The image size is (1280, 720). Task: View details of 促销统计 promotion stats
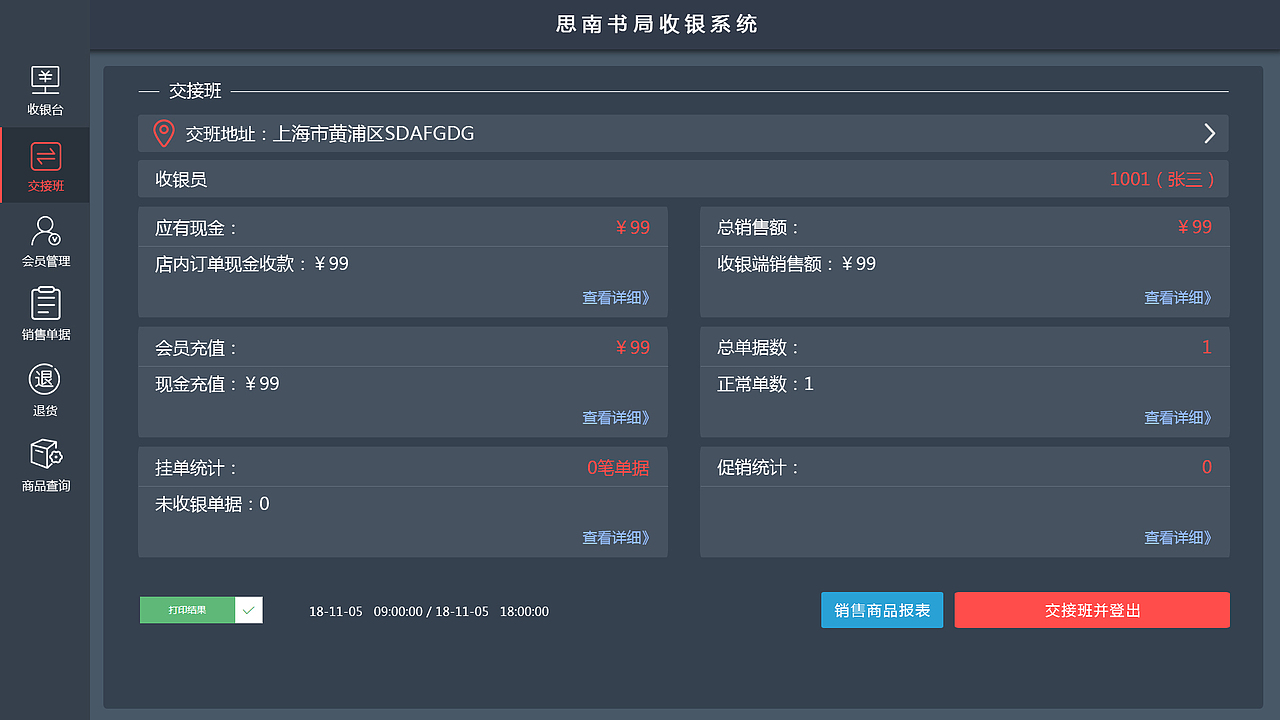(1178, 537)
